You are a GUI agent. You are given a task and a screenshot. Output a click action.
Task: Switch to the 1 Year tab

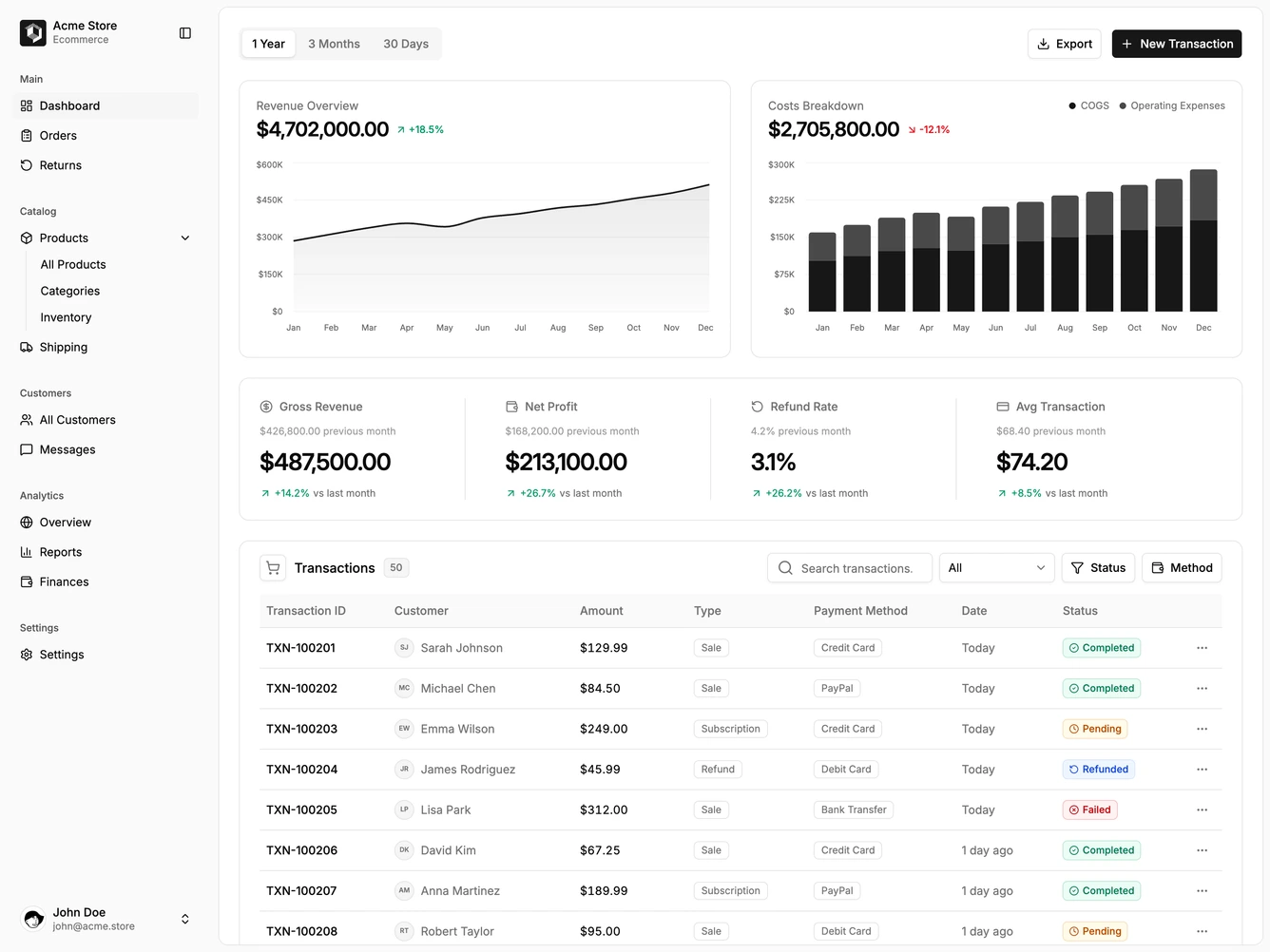tap(268, 44)
